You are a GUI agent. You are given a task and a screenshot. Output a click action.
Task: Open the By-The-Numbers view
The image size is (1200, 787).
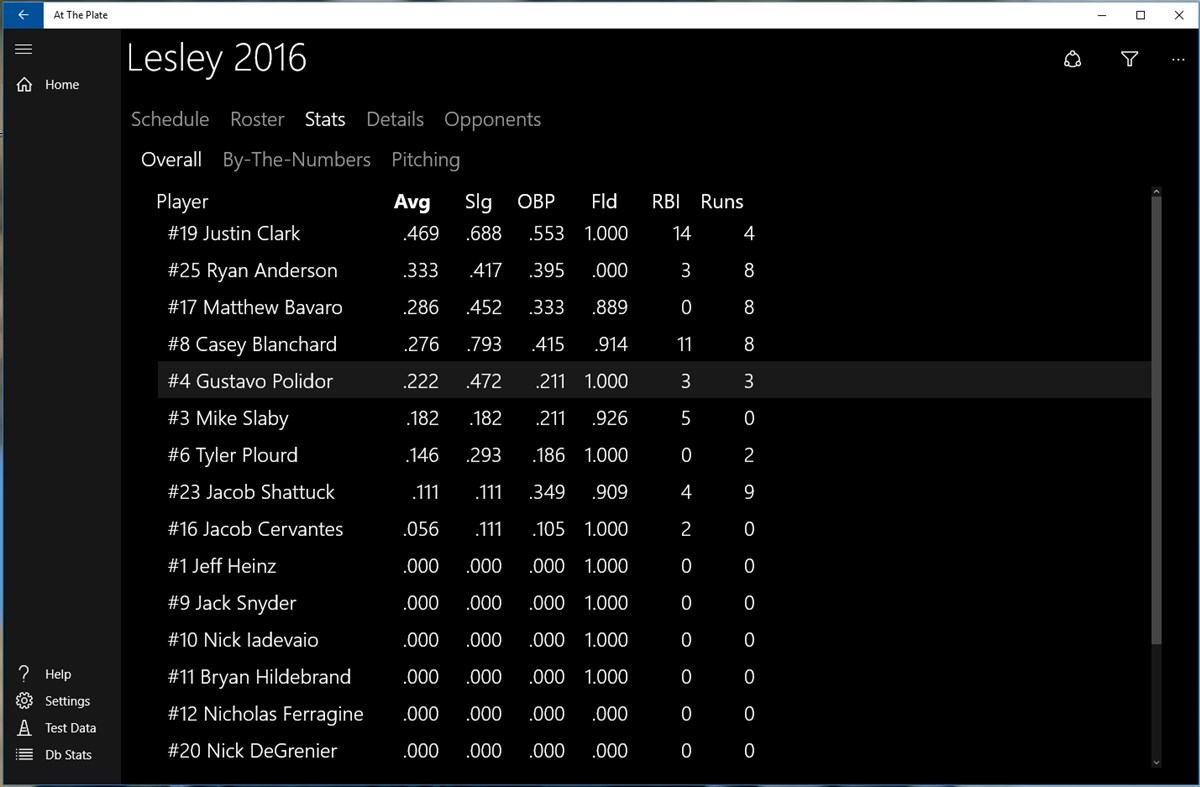(296, 159)
